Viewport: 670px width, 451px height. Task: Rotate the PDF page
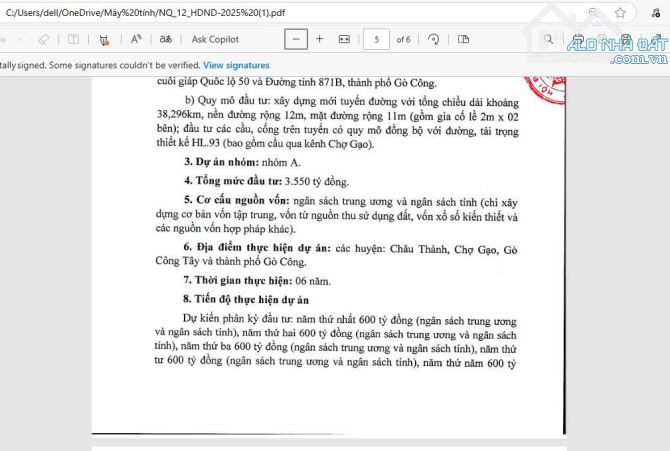(433, 39)
